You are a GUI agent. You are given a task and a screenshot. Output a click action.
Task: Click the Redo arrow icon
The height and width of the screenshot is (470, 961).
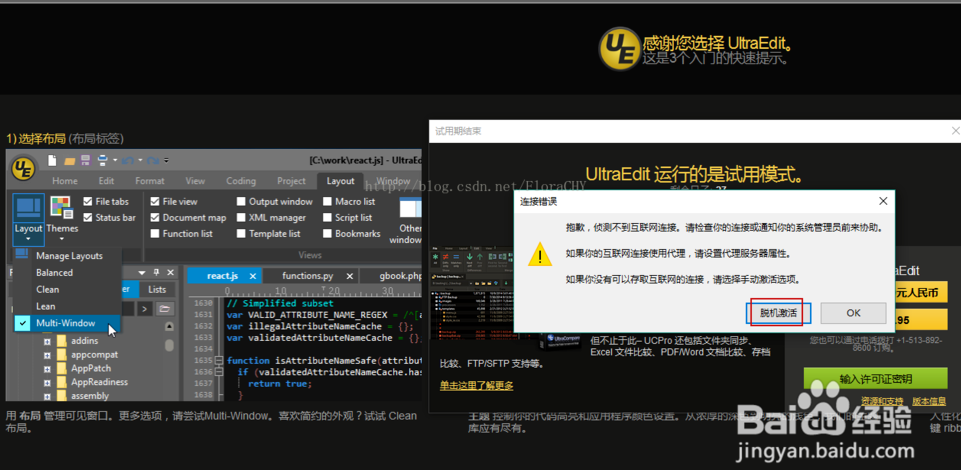(153, 161)
